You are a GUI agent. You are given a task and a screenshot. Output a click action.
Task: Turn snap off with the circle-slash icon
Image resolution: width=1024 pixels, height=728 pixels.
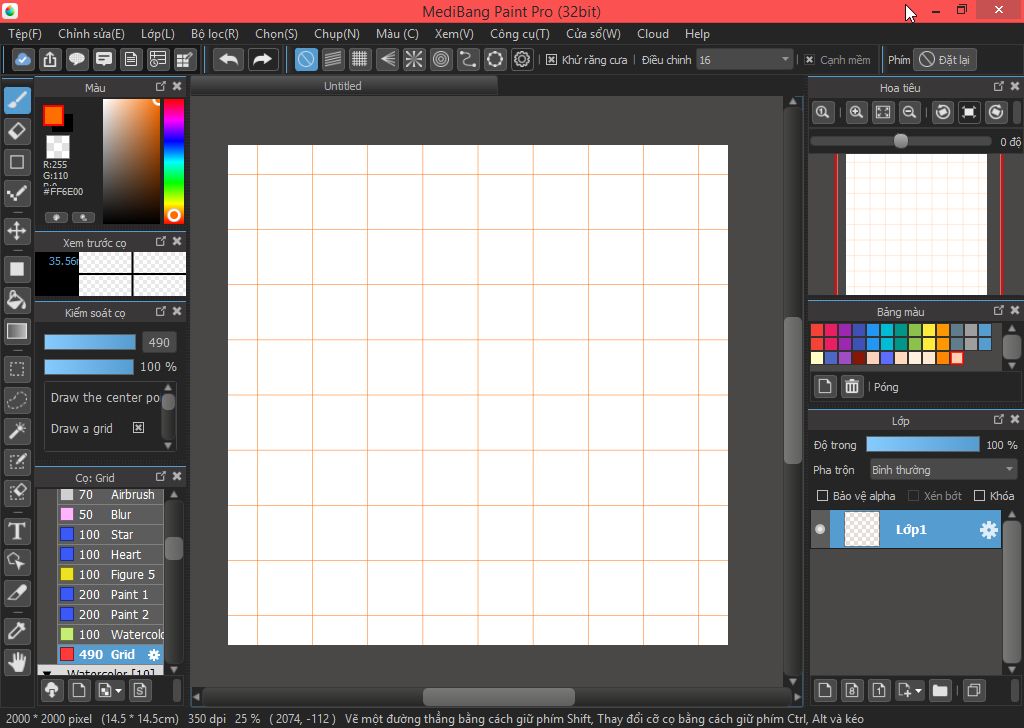306,59
